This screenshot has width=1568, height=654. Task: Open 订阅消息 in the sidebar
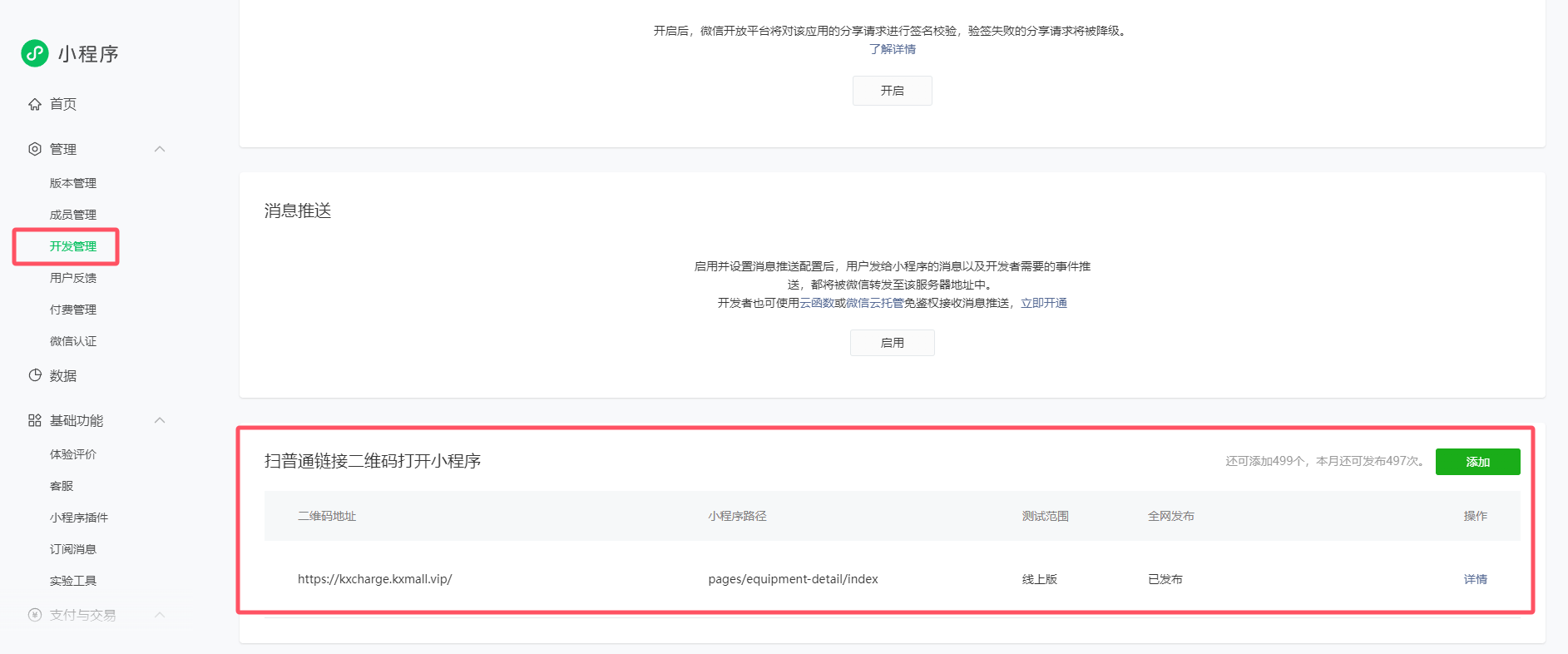pos(73,549)
